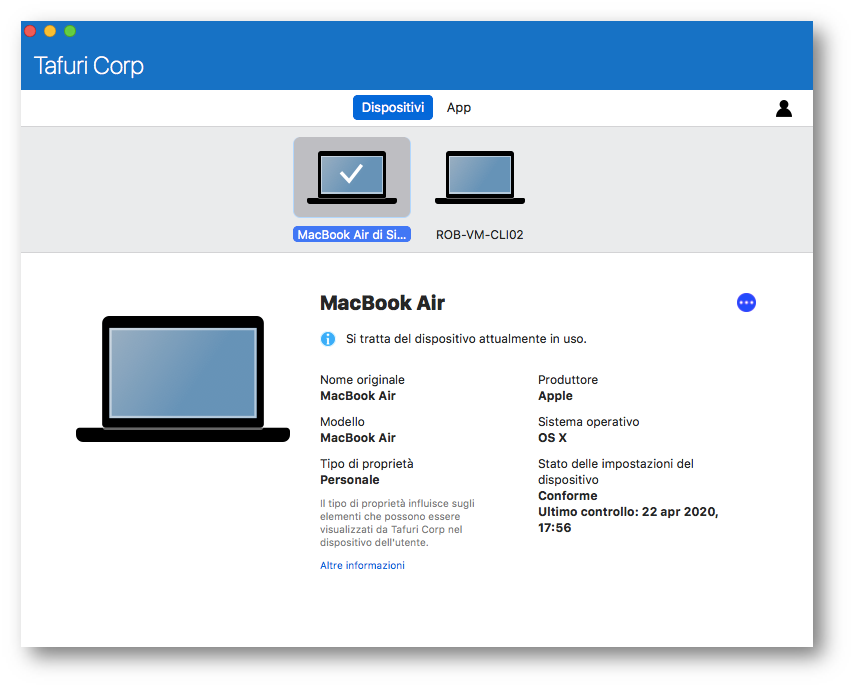Click the blue info icon beside device notice
The image size is (855, 689).
[x=328, y=339]
